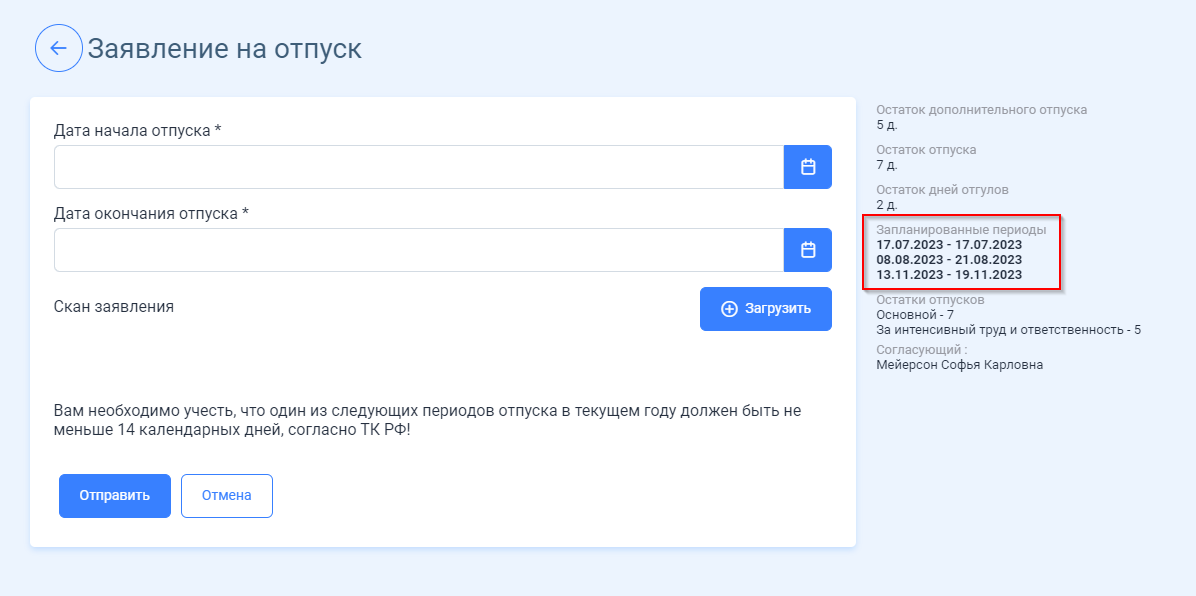Click the Заявление на отпуск page title
The image size is (1196, 596).
point(224,49)
